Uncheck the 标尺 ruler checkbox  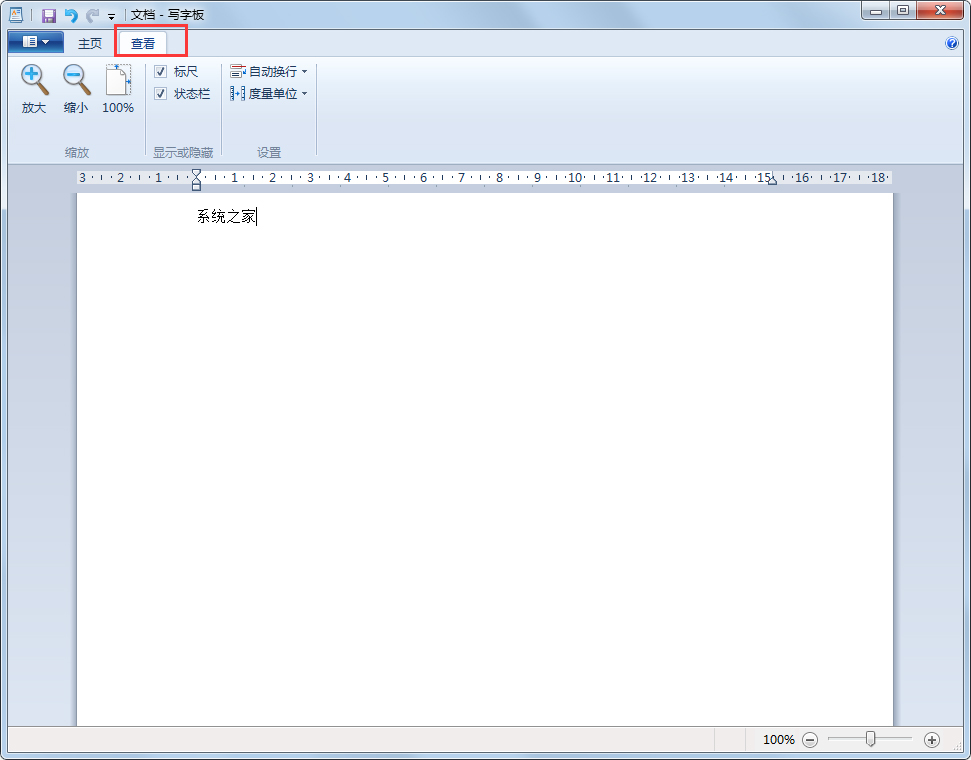pyautogui.click(x=160, y=71)
